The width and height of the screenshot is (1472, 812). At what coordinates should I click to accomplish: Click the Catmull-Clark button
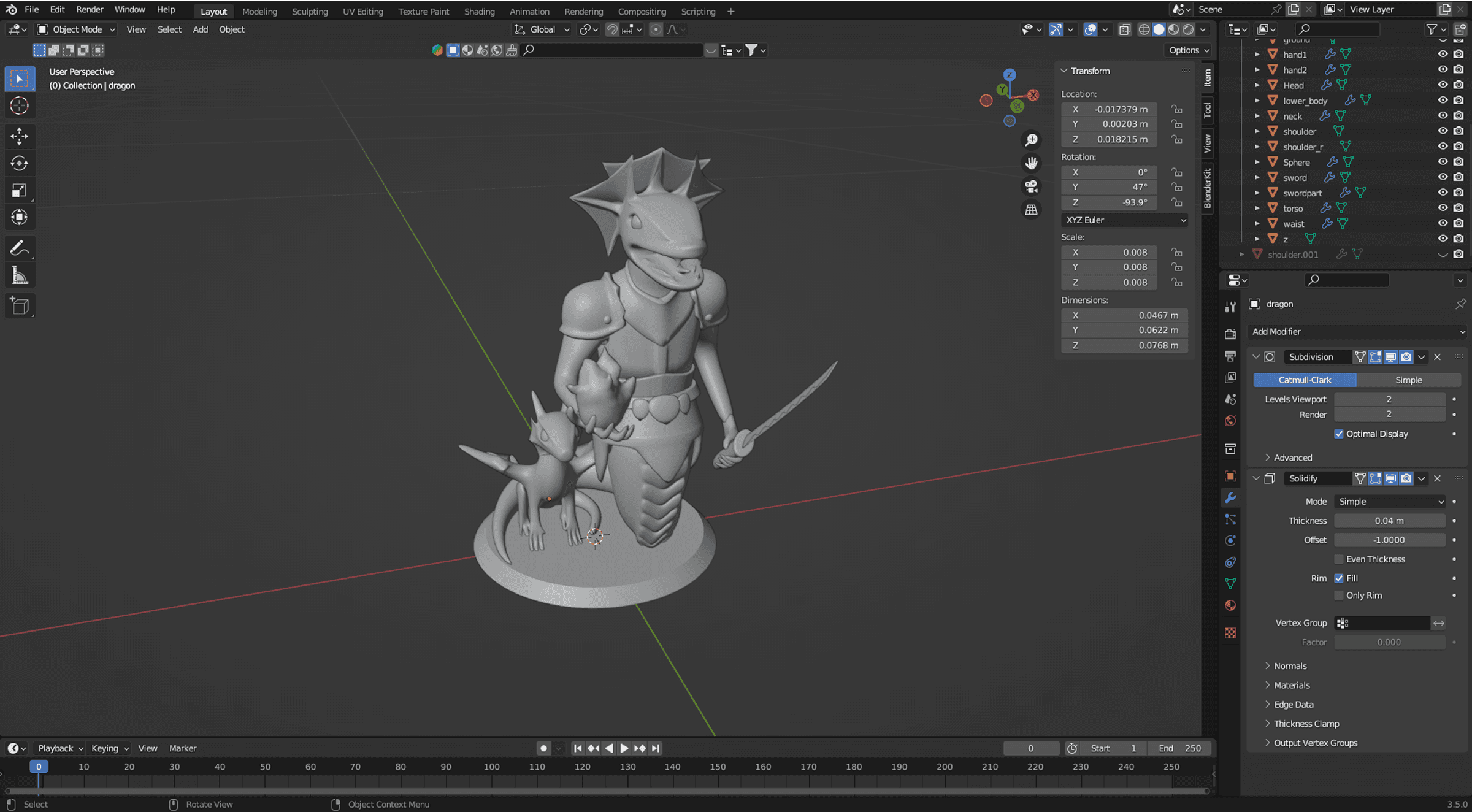1304,380
